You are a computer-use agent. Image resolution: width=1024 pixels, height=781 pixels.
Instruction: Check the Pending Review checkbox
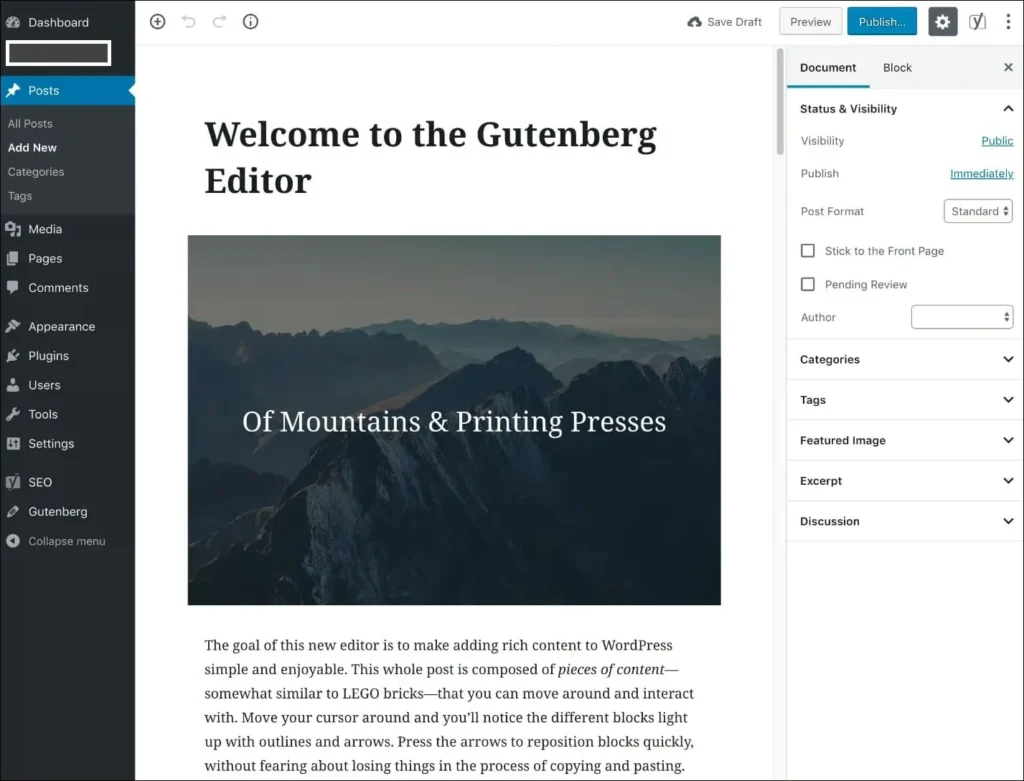point(808,284)
